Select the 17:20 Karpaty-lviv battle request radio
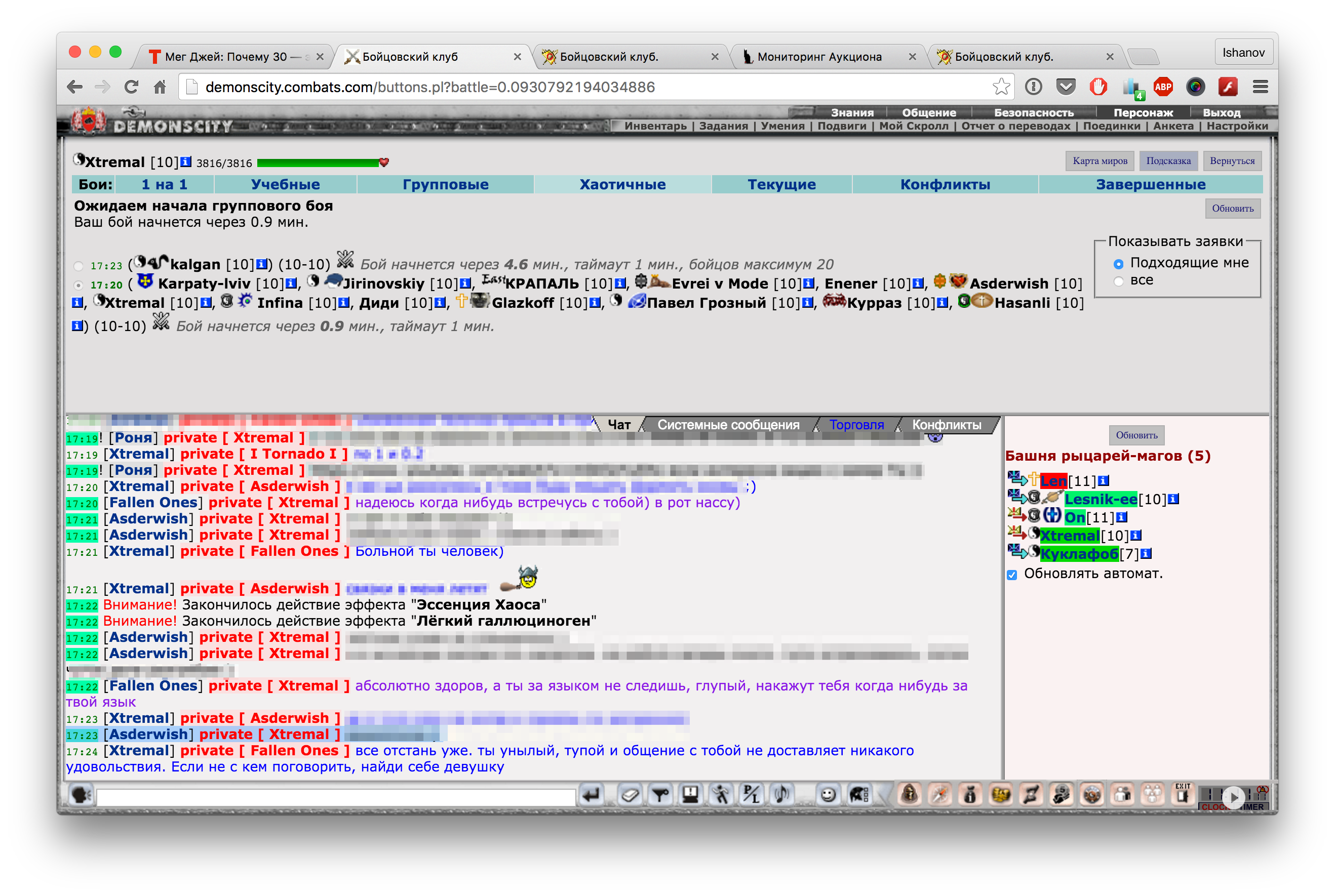 click(x=78, y=285)
